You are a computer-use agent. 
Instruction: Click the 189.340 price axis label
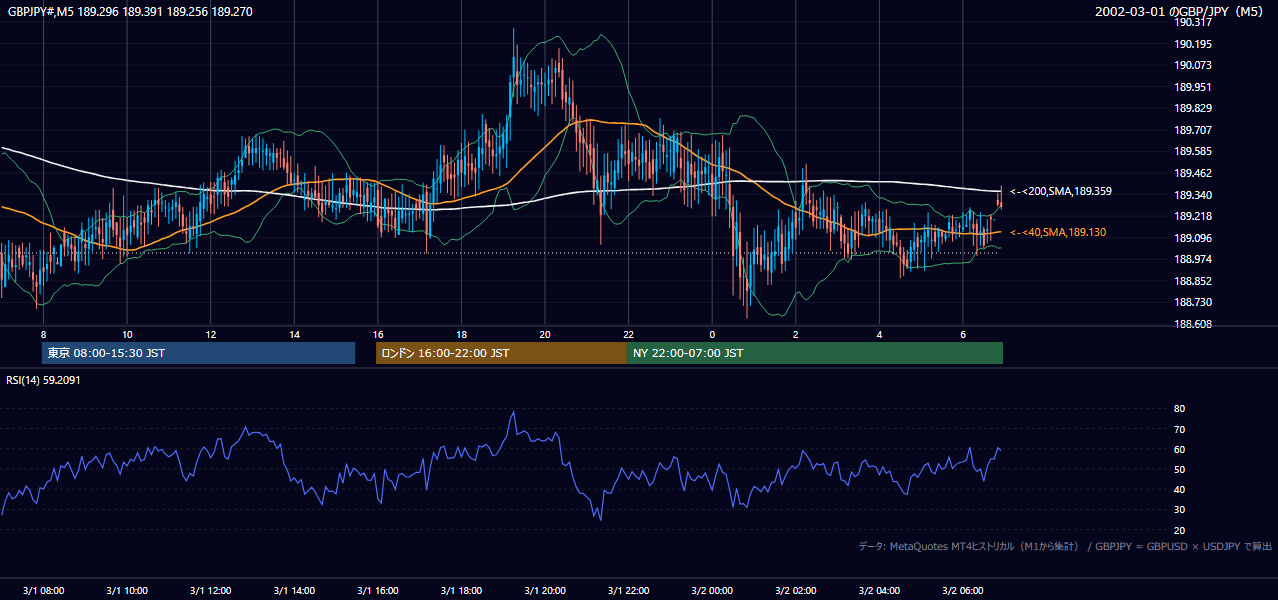tap(1193, 195)
